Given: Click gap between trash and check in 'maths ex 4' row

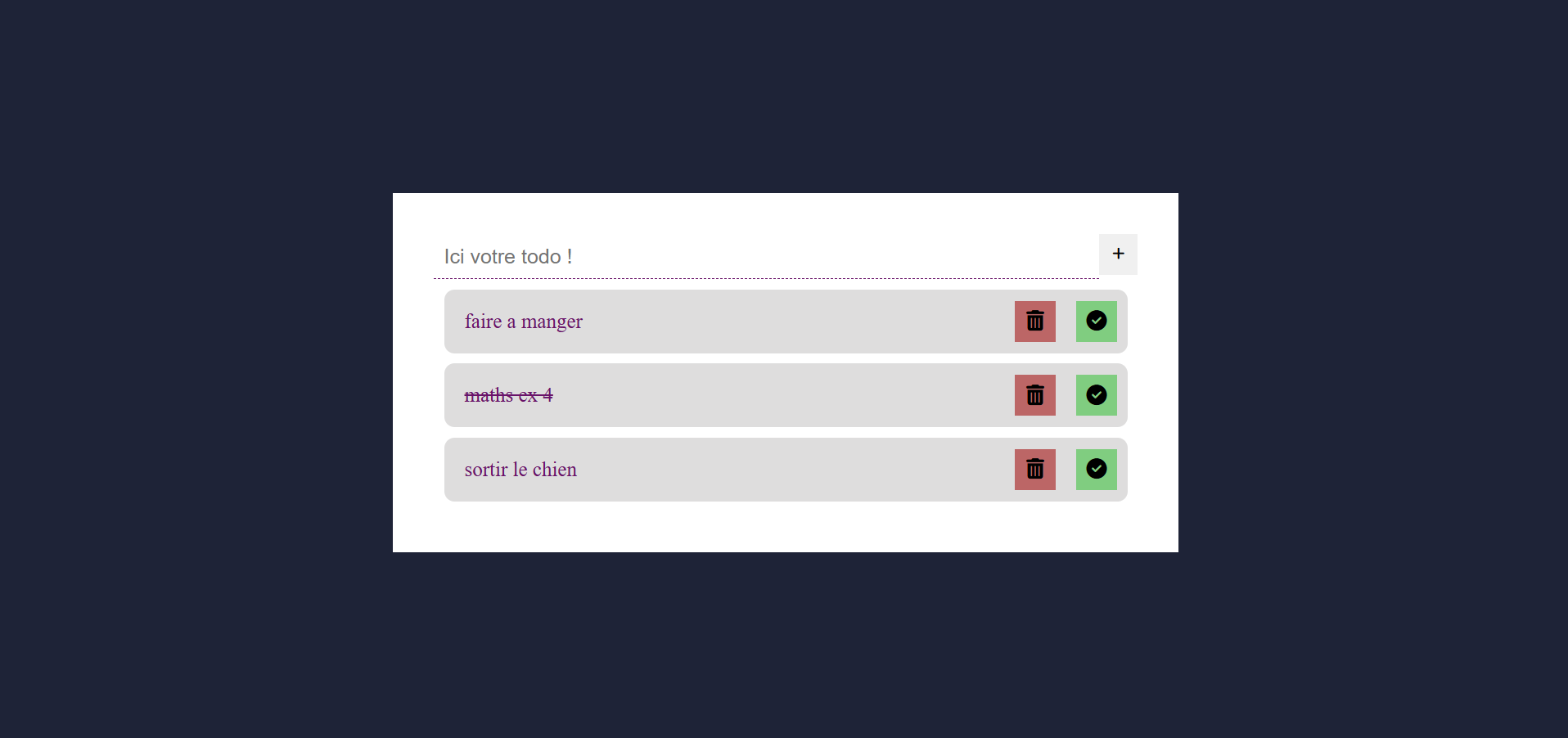Looking at the screenshot, I should point(1066,395).
